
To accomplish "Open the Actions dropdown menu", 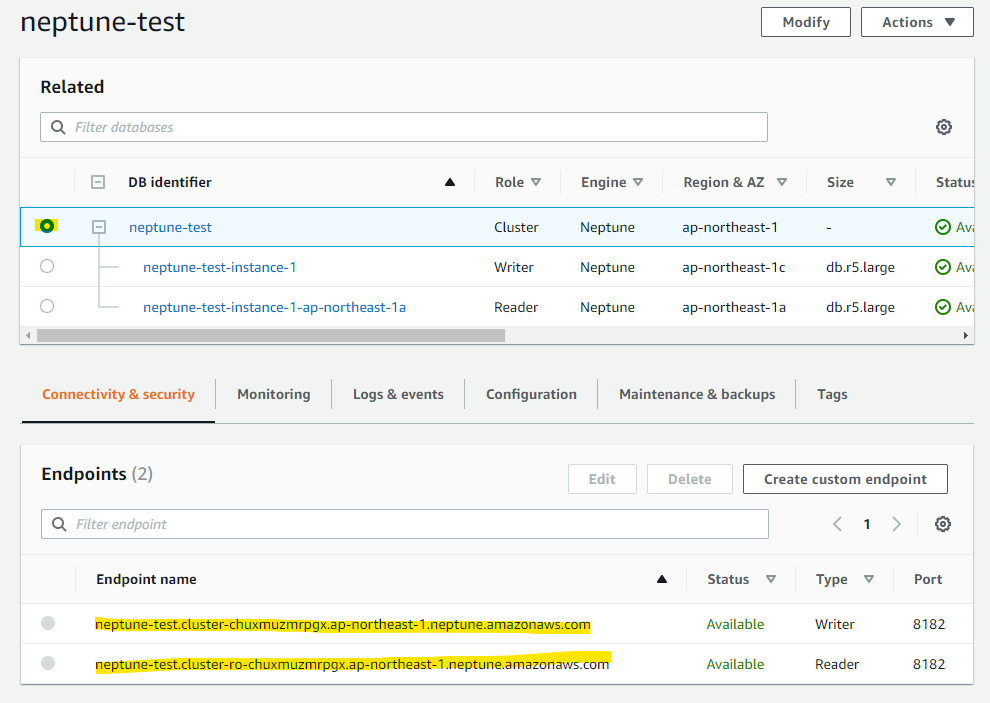I will click(917, 22).
